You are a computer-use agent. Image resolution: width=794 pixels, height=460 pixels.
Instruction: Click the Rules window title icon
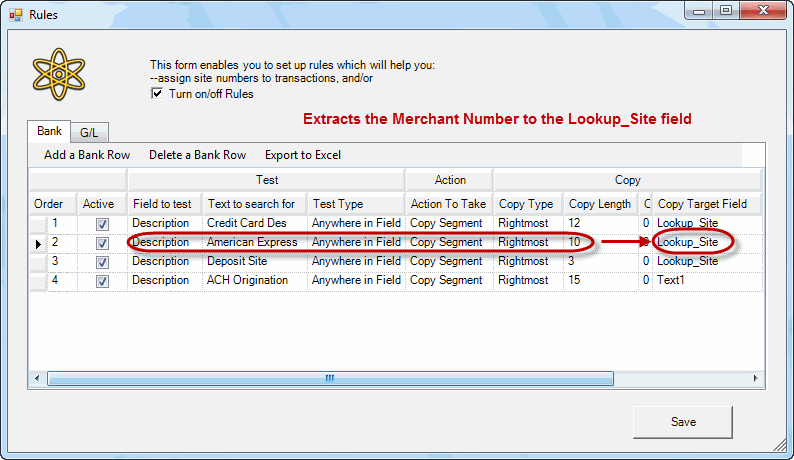[14, 13]
